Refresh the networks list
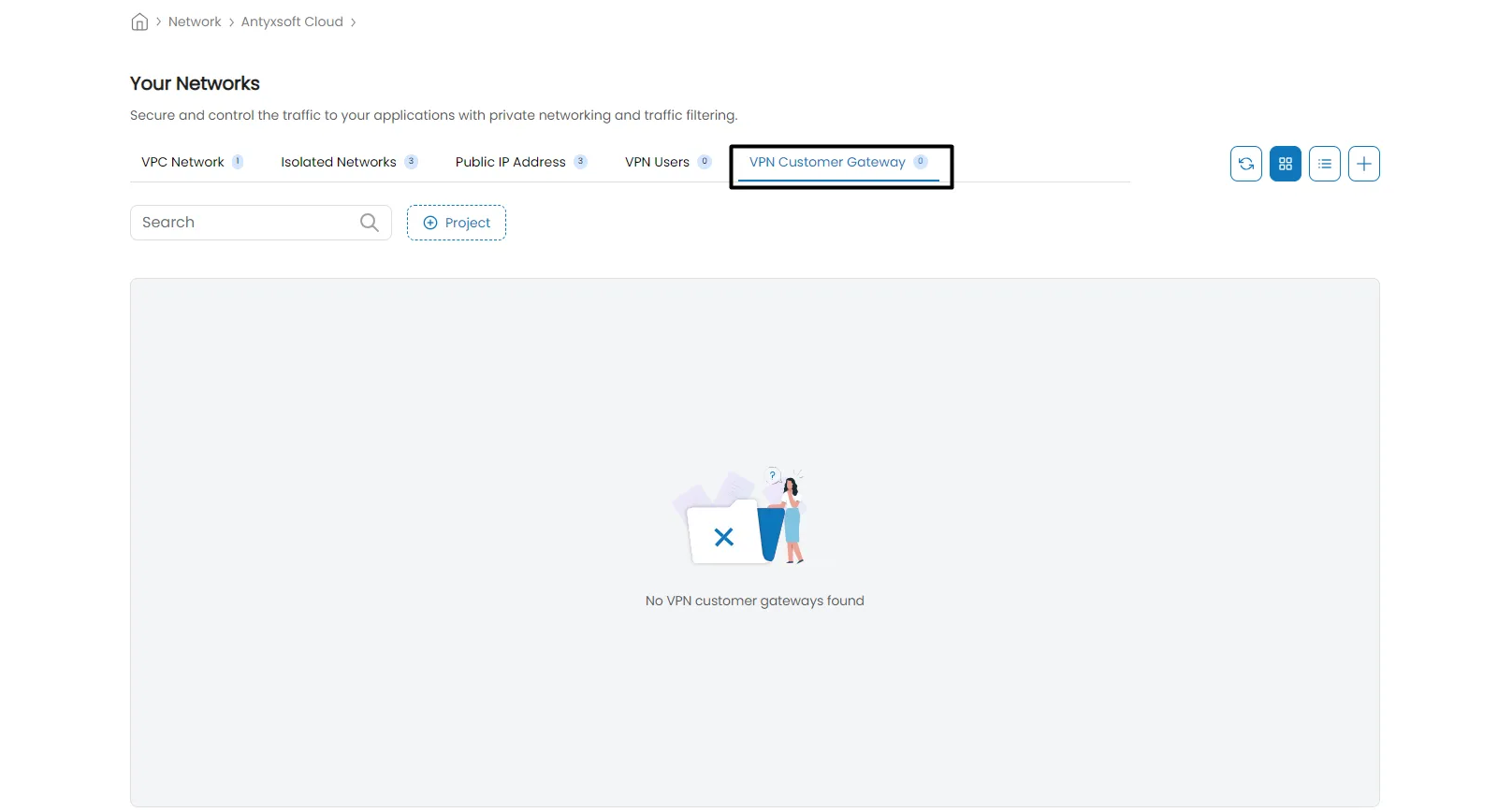This screenshot has width=1512, height=812. coord(1245,164)
